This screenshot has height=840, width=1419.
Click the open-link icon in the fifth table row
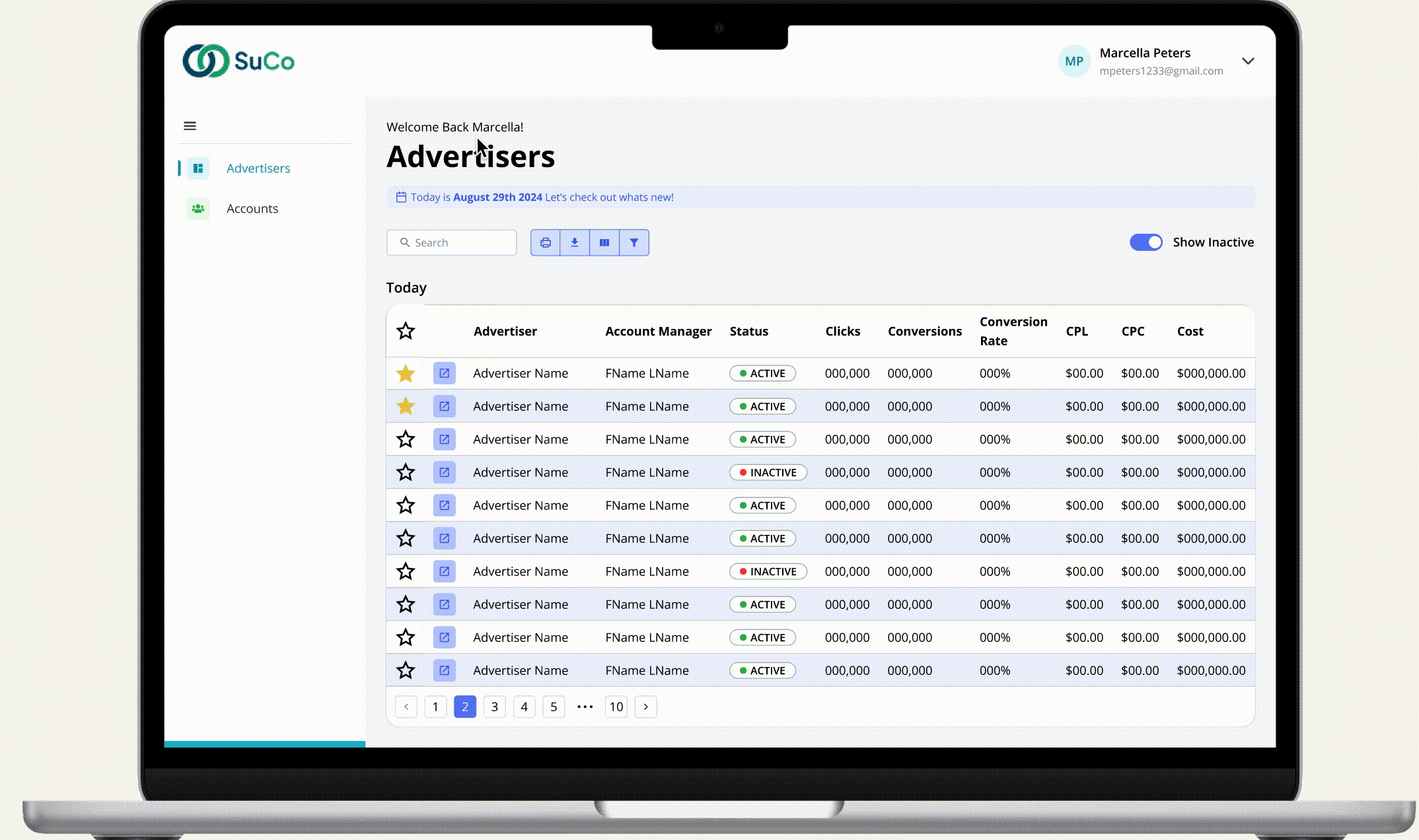pos(445,505)
